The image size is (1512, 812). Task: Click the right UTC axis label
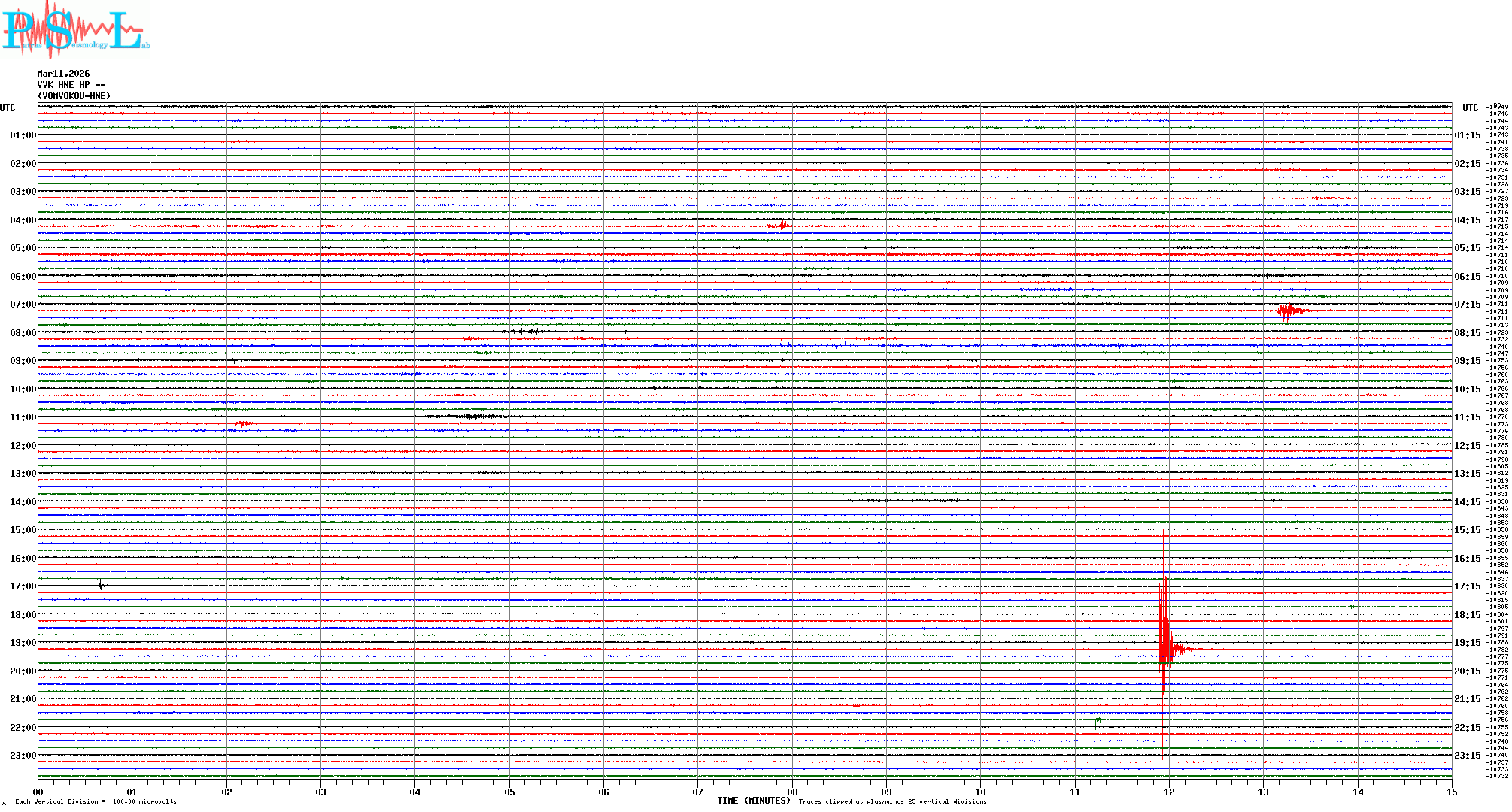pyautogui.click(x=1470, y=108)
